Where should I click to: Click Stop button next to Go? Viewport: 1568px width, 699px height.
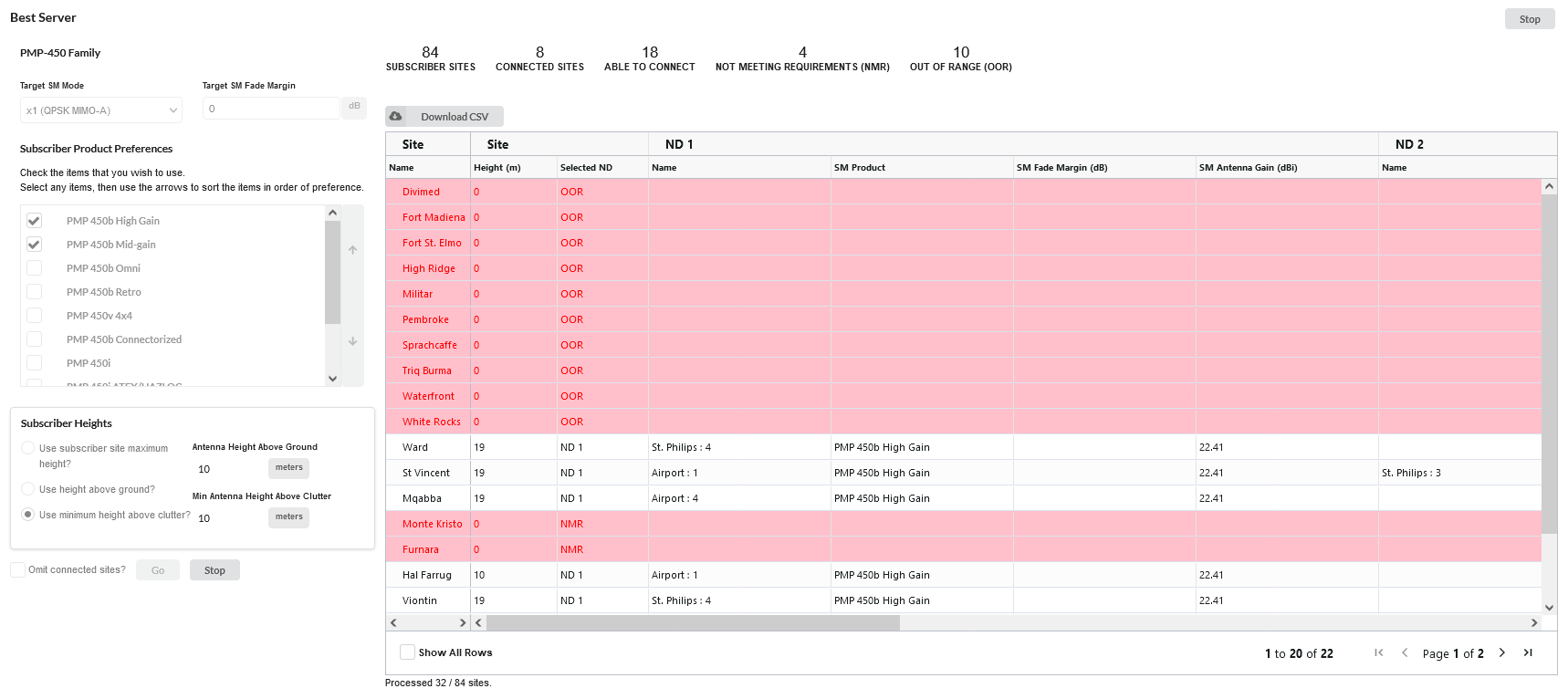coord(214,570)
